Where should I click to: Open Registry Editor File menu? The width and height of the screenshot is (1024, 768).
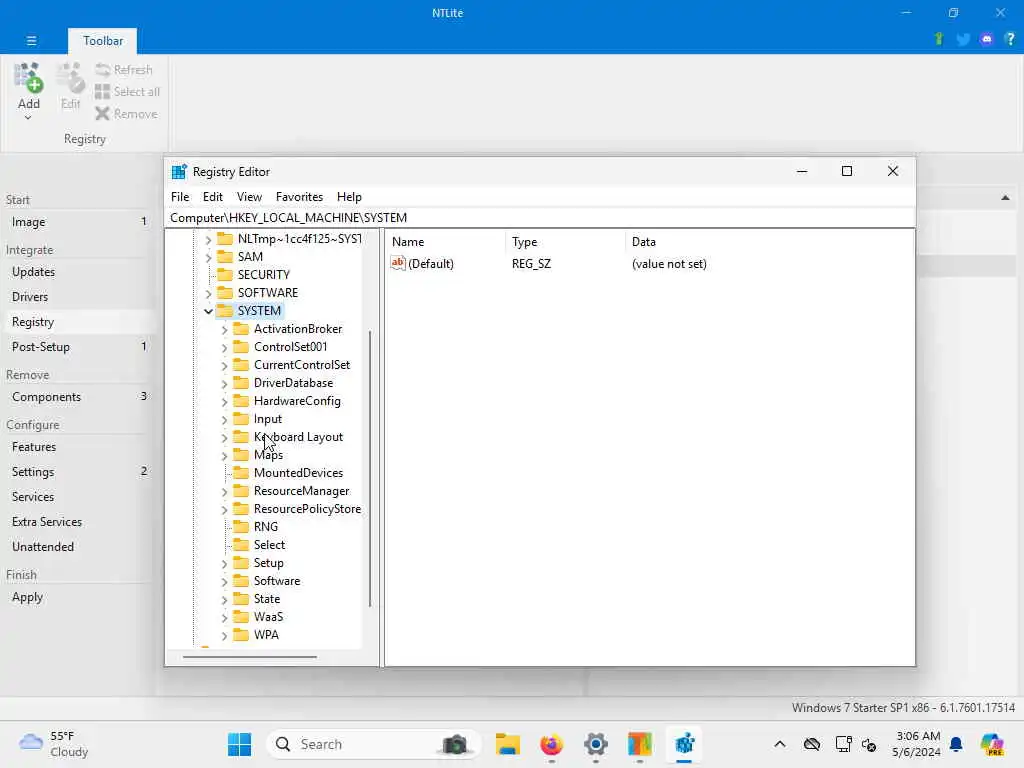pos(180,197)
